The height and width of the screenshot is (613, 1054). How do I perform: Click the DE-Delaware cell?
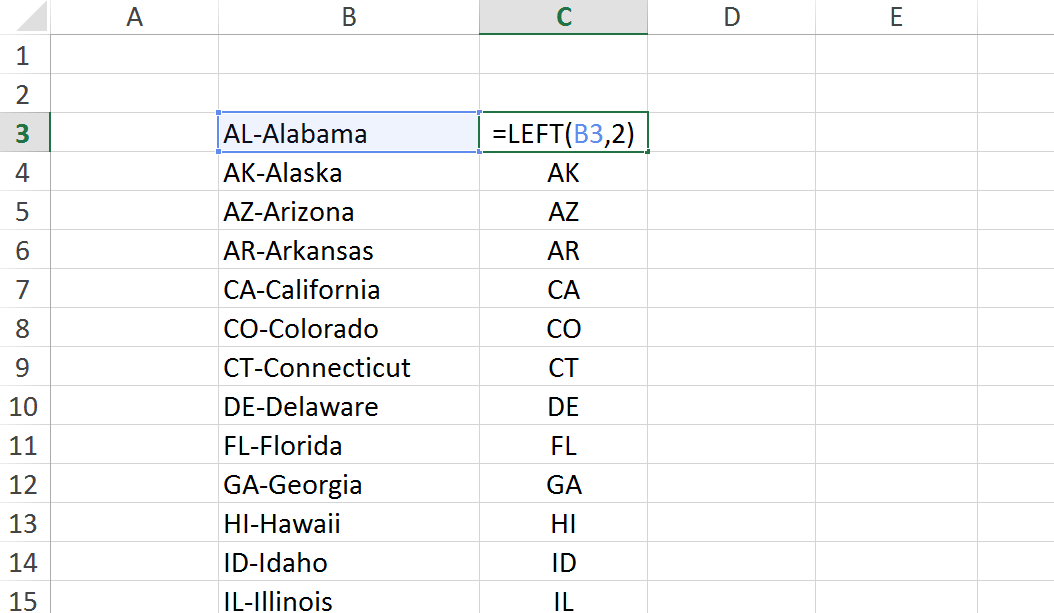click(348, 407)
